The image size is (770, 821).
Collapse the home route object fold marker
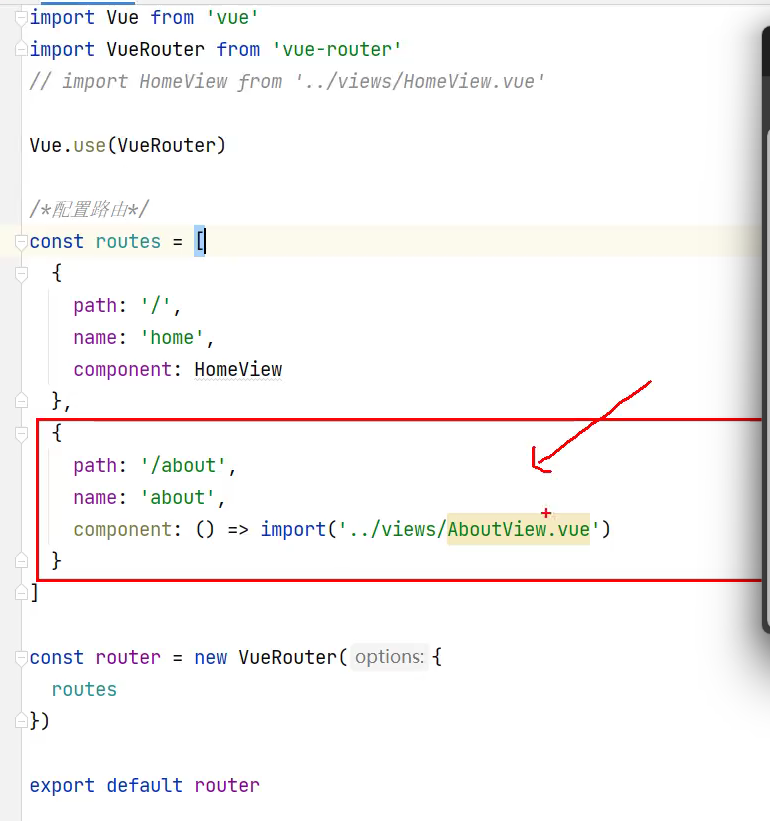click(21, 274)
